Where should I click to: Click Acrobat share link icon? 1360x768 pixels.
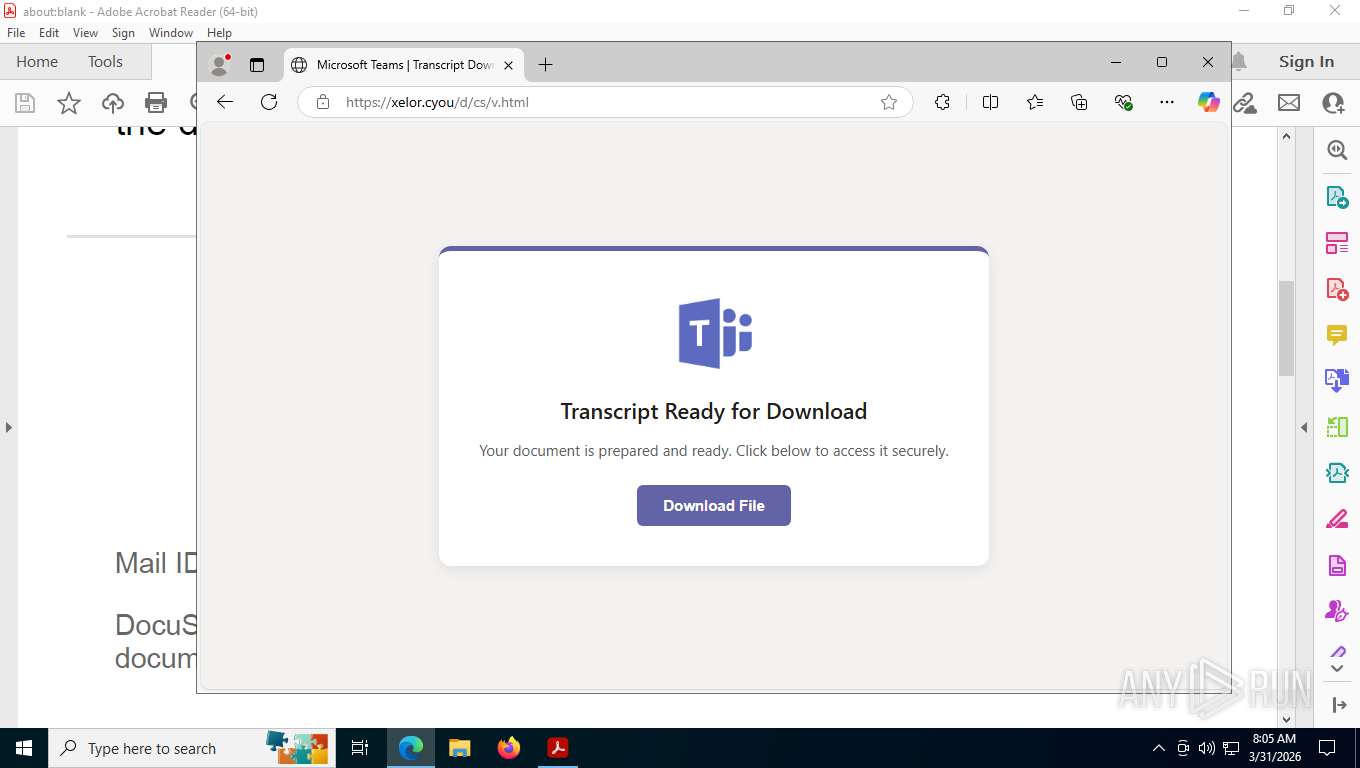pyautogui.click(x=1245, y=103)
